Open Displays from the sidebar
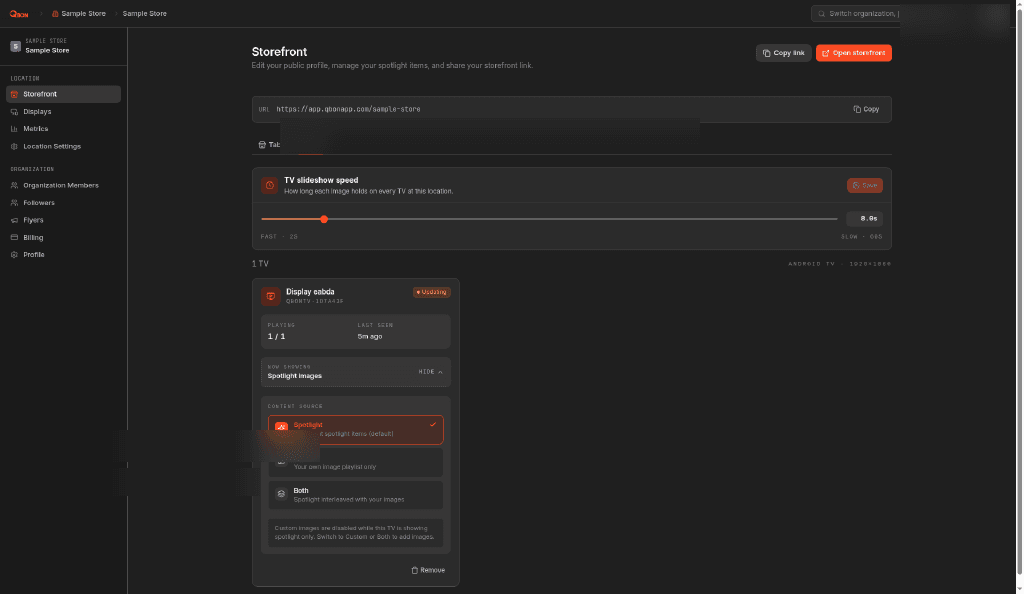Screen dimensions: 1024x594 (x=63, y=112)
